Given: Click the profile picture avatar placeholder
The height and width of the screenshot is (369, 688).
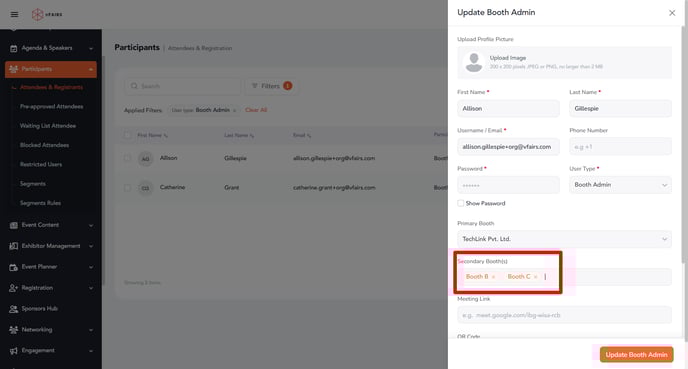Looking at the screenshot, I should 473,62.
